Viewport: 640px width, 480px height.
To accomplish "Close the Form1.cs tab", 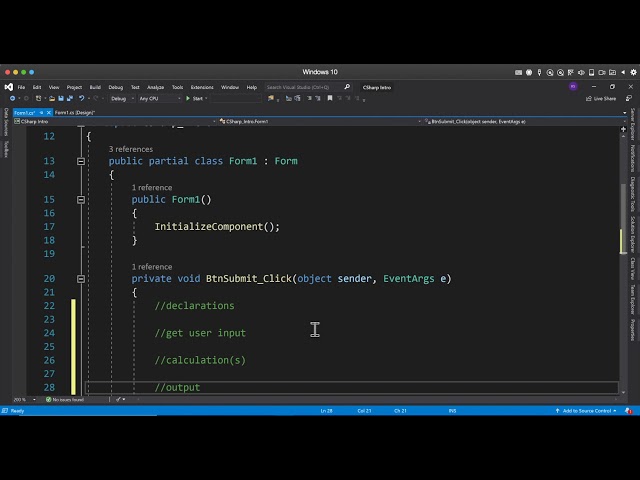I will (x=49, y=113).
